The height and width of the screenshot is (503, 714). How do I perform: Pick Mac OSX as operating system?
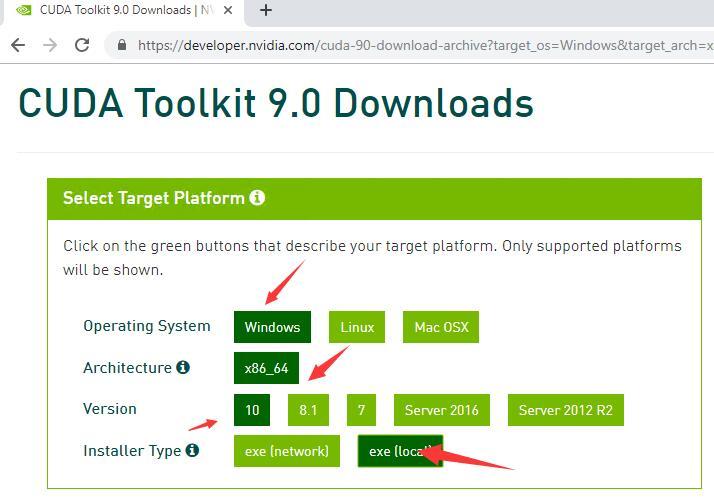(441, 327)
